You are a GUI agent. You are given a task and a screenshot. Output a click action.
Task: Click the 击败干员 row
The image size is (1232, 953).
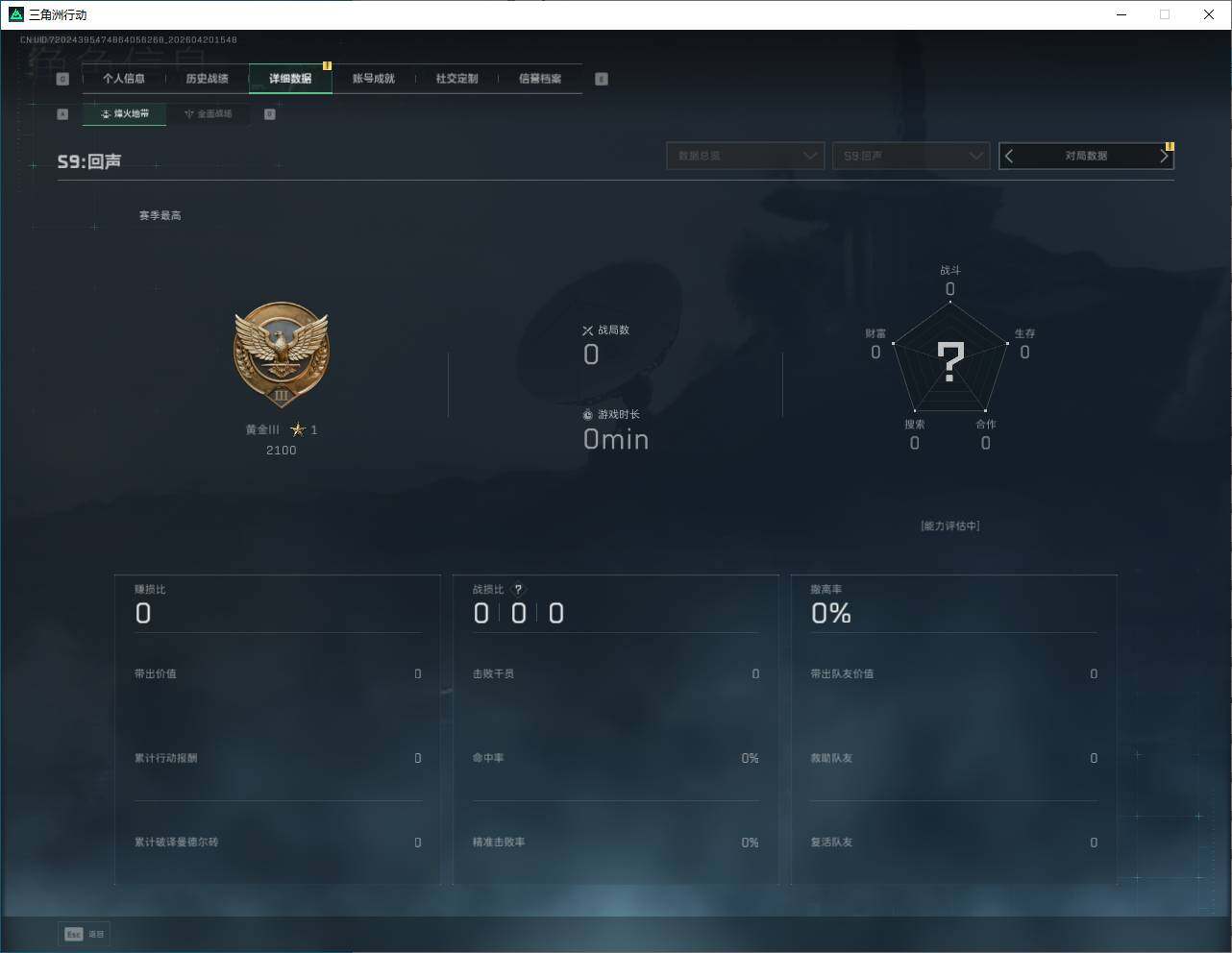tap(616, 674)
